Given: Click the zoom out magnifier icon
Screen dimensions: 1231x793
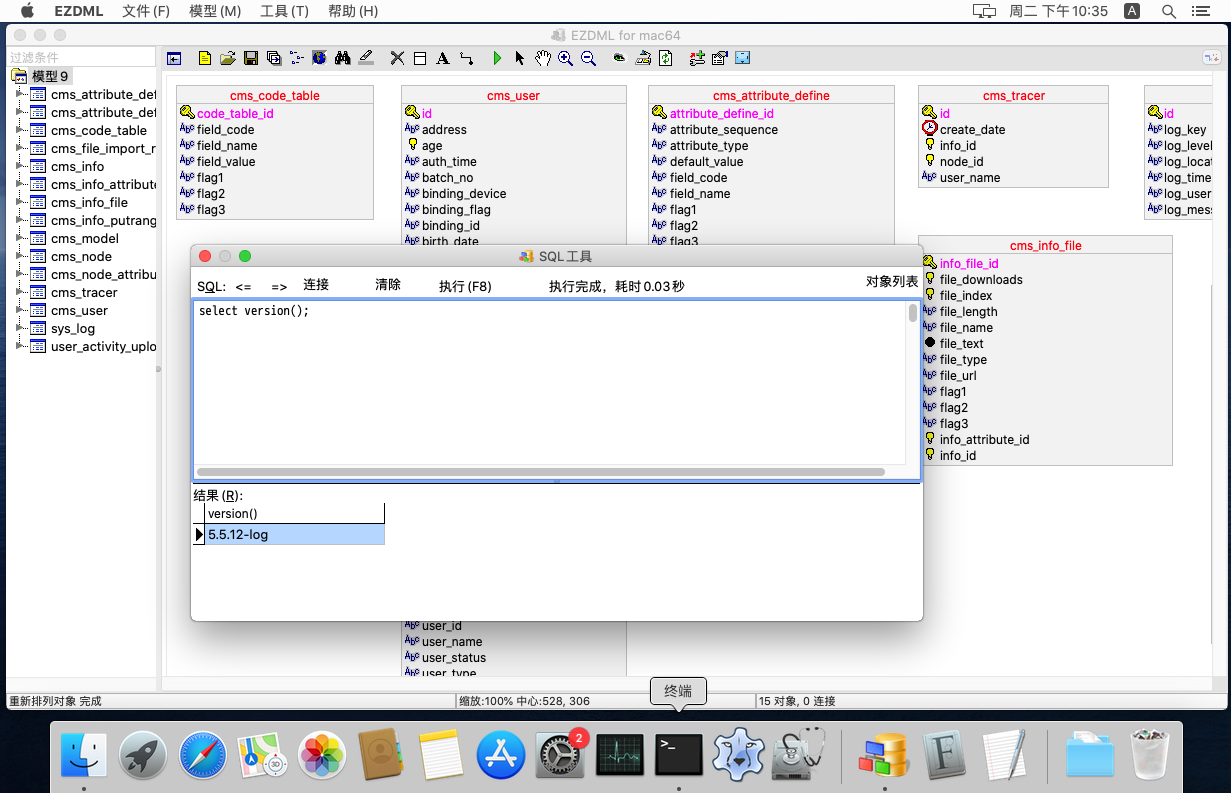Looking at the screenshot, I should coord(589,59).
